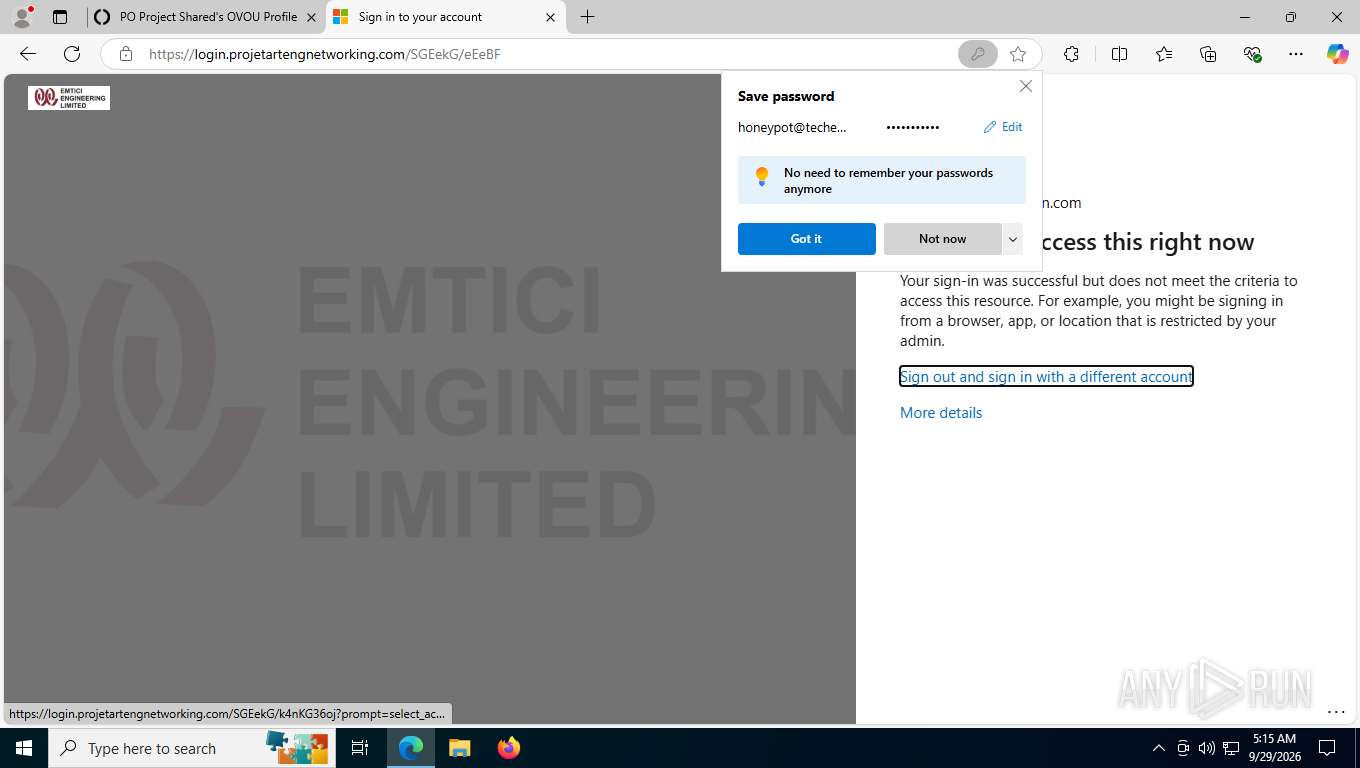Open the notification center
The image size is (1360, 768).
pos(1327,748)
